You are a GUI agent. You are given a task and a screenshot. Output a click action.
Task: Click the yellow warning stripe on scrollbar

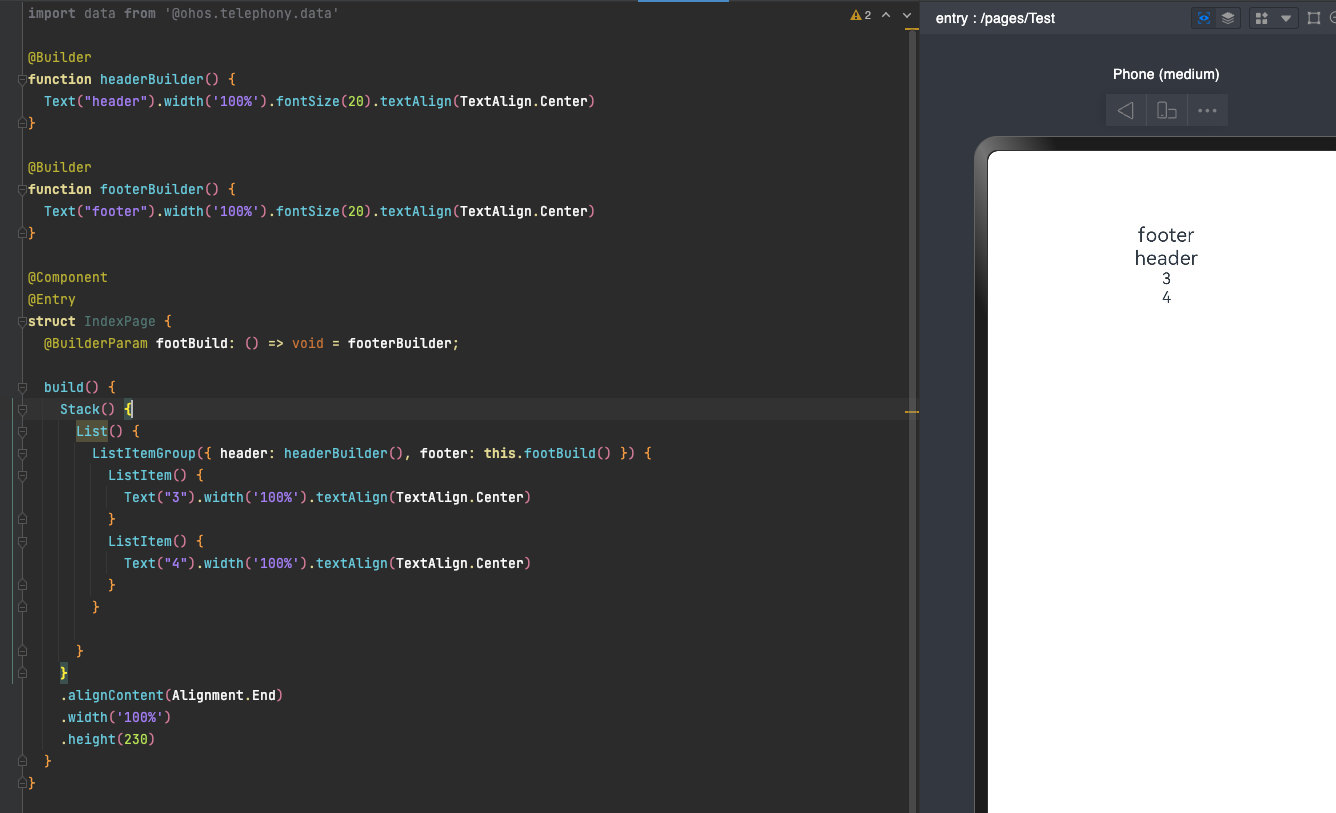tap(911, 411)
